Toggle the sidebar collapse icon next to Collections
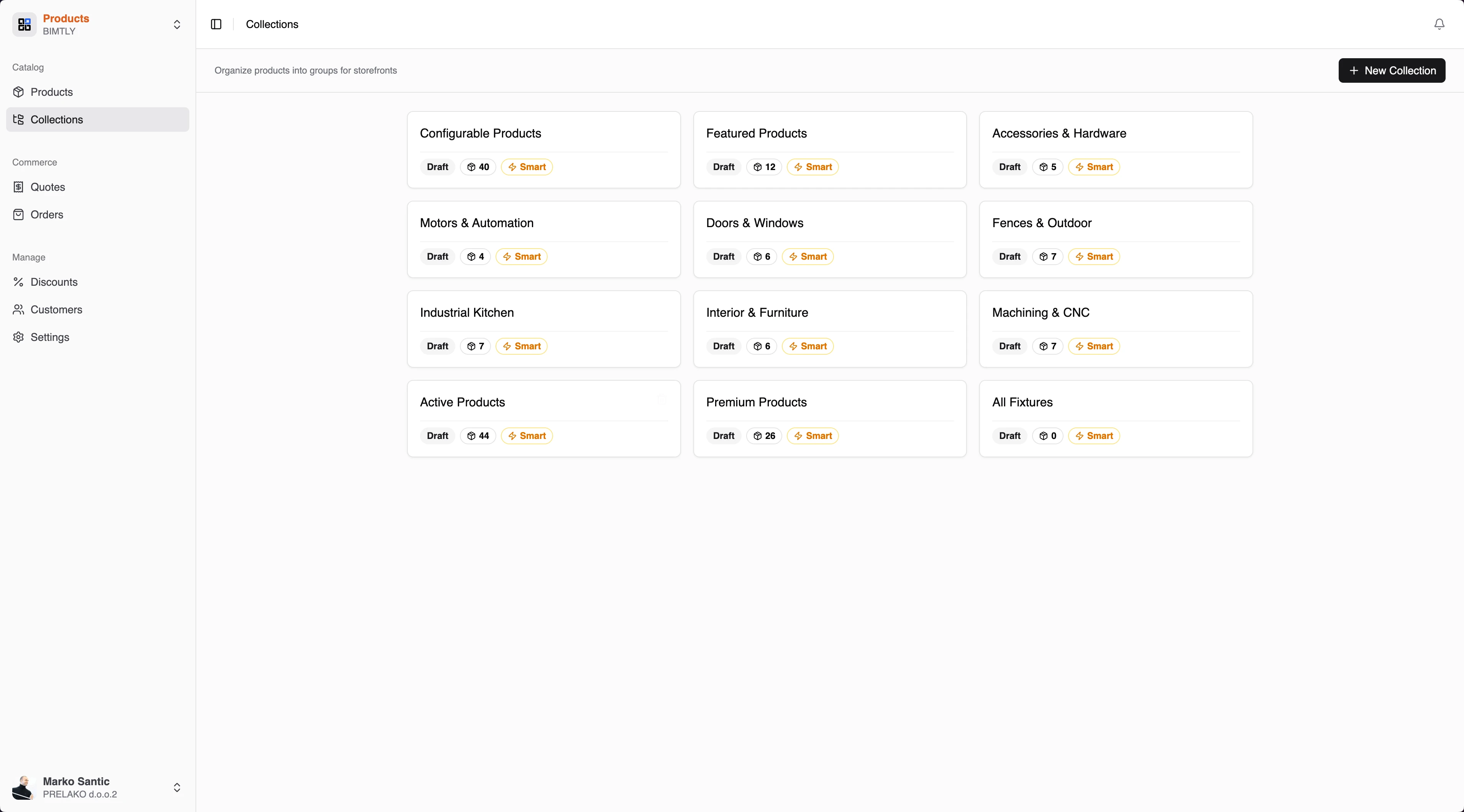This screenshot has width=1464, height=812. coord(215,25)
